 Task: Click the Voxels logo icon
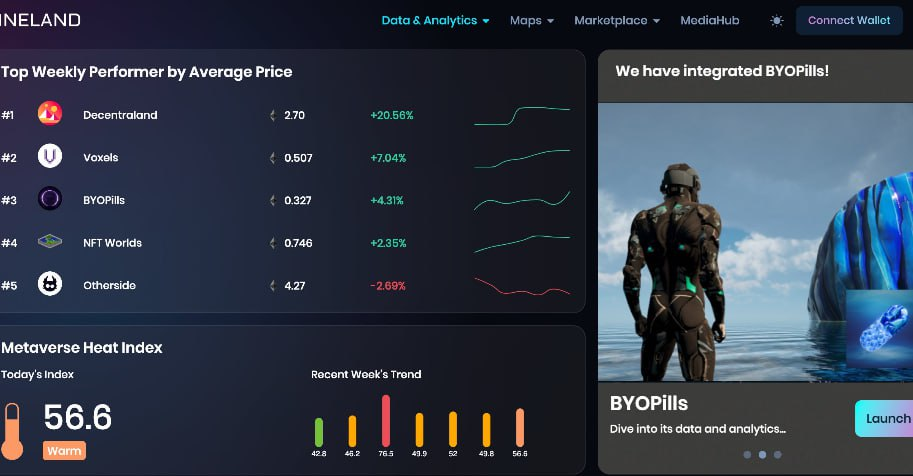tap(50, 157)
